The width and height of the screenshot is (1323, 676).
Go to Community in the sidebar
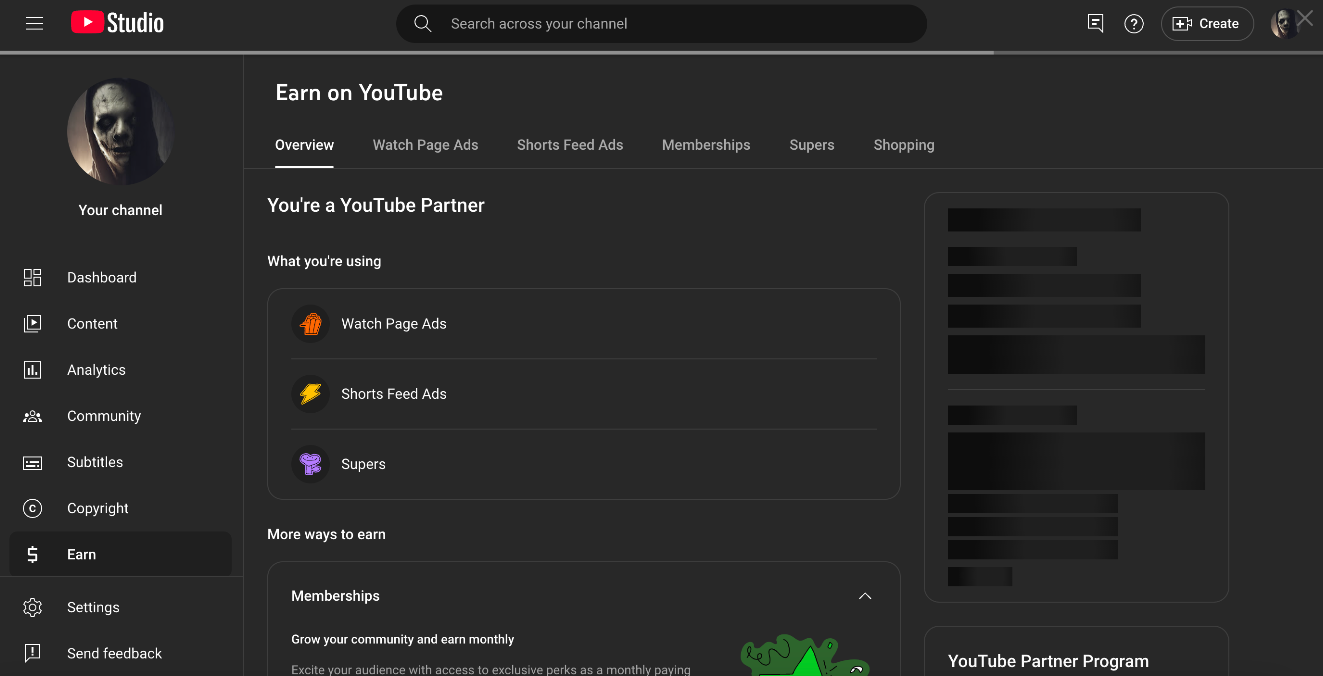tap(121, 416)
